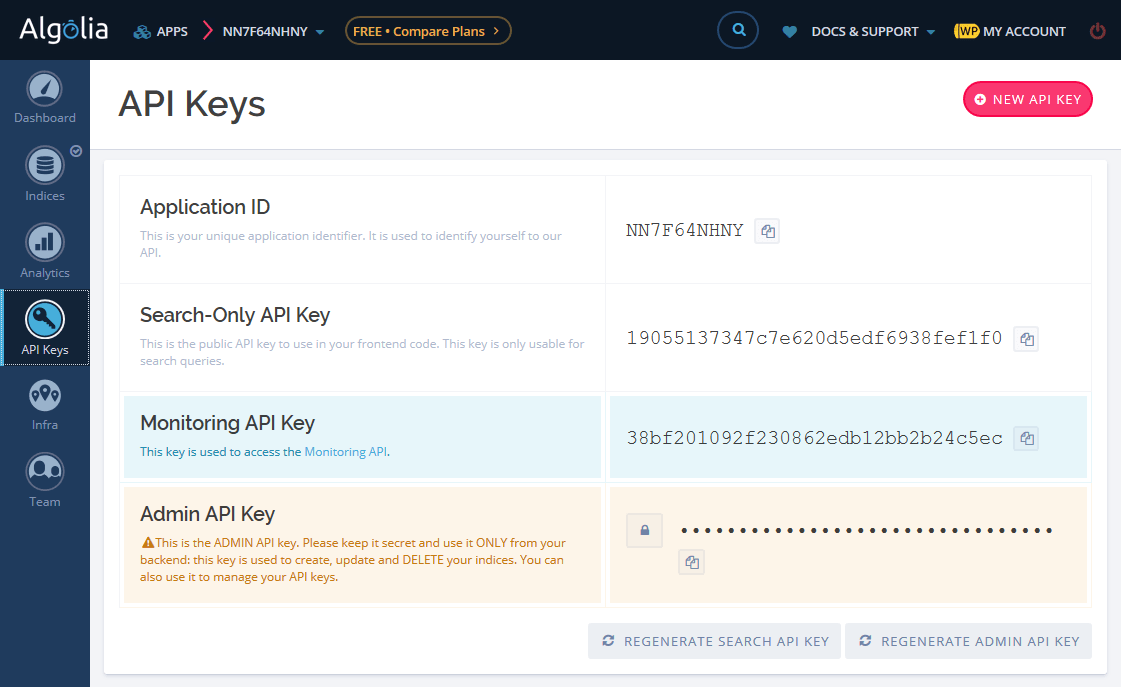Viewport: 1121px width, 687px height.
Task: Open the Apps cubes icon
Action: tap(142, 31)
